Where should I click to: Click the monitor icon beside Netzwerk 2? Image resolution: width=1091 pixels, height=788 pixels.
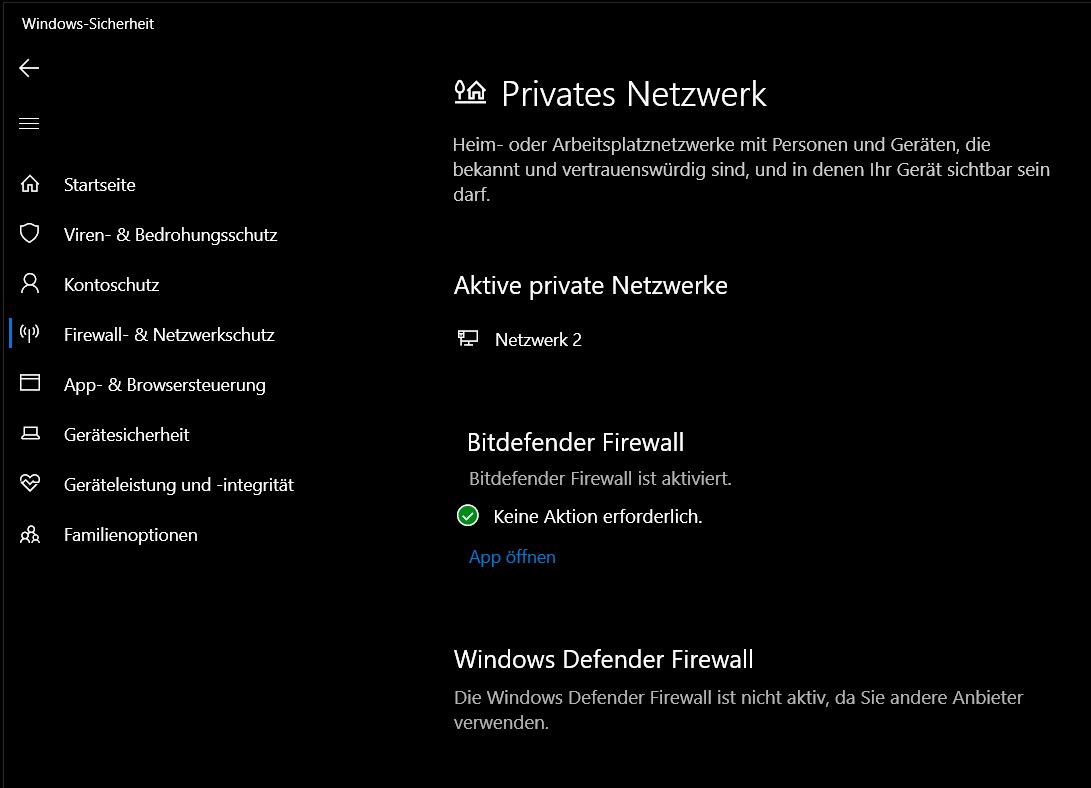467,339
